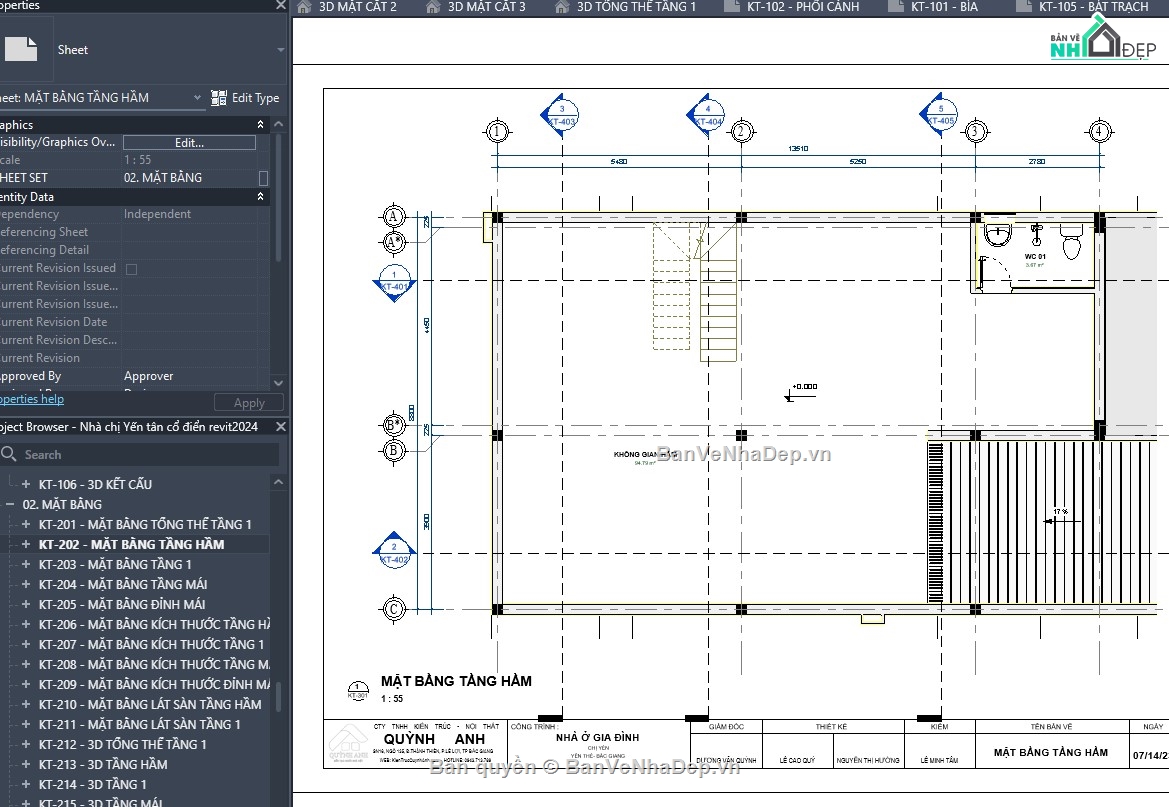Switch to the 3D MẶT CẮT 3 tab
Image resolution: width=1169 pixels, height=807 pixels.
(476, 7)
